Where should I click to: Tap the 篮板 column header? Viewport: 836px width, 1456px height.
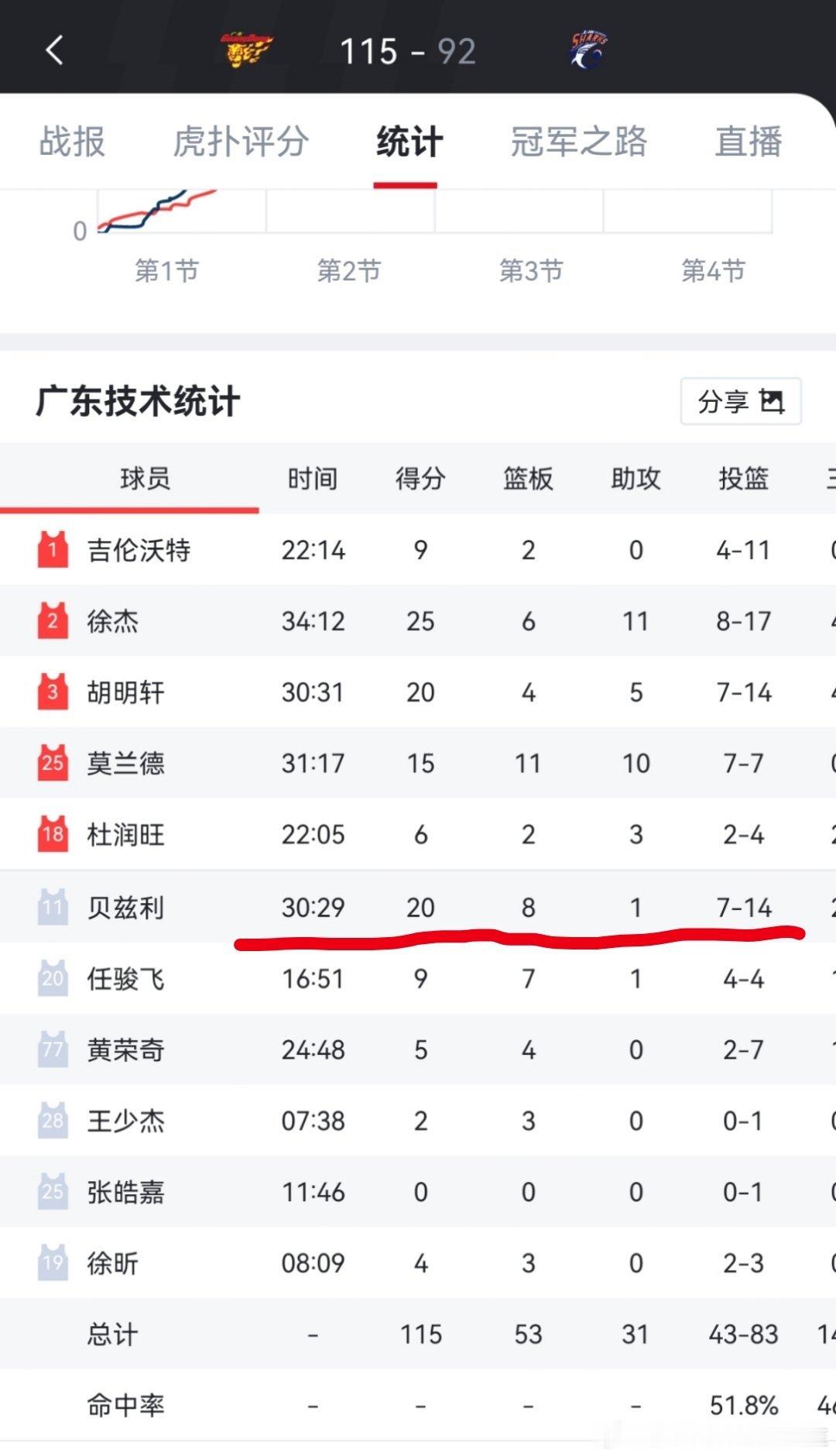coord(528,479)
